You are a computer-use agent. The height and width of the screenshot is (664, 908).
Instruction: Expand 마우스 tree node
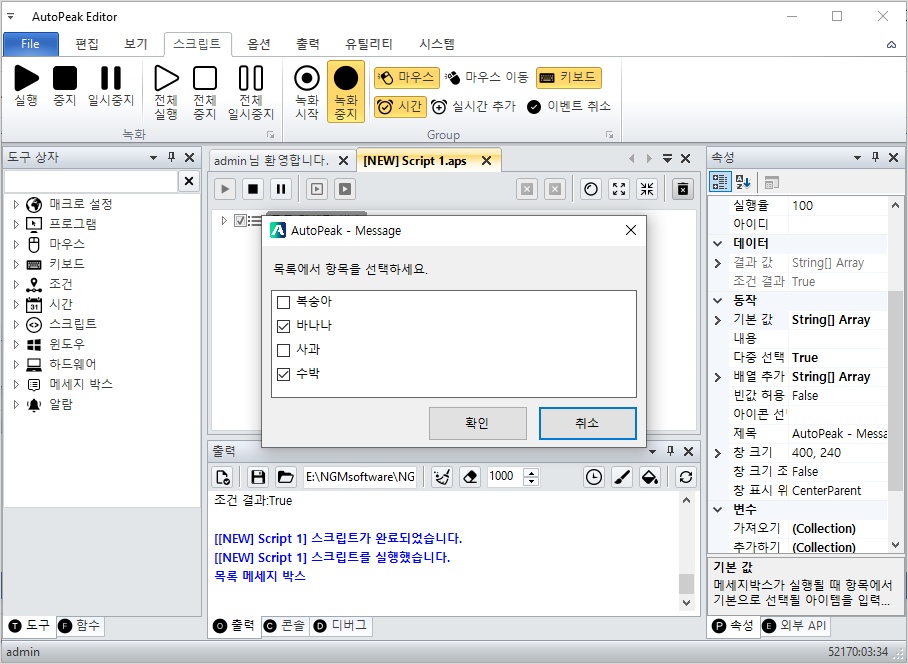click(x=16, y=244)
